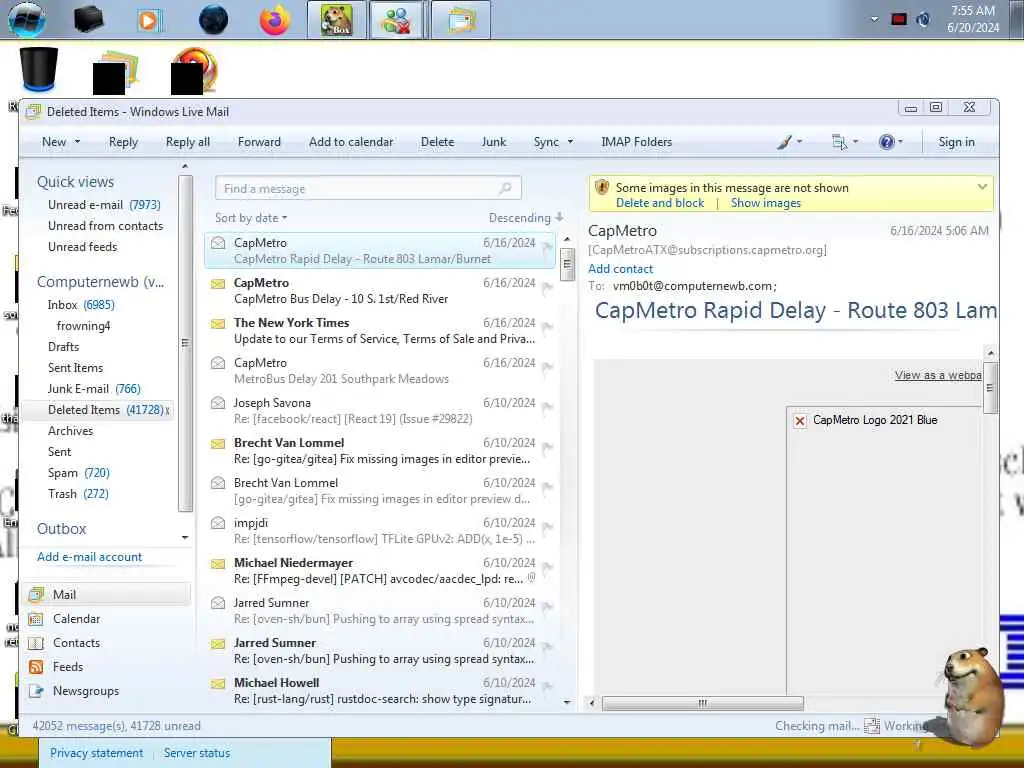Open the Unread e-mail quick view
The height and width of the screenshot is (768, 1024).
(104, 205)
